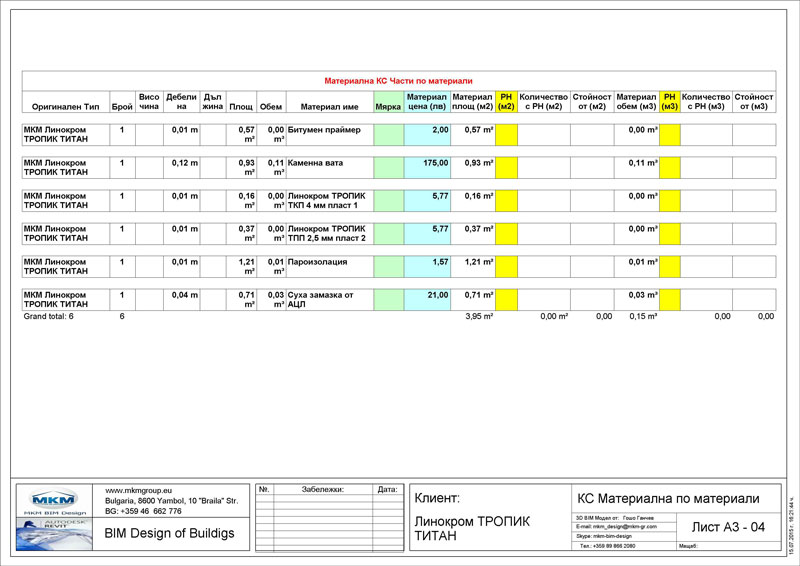Select the red title 'Материална КС Части по материали'
Image resolution: width=800 pixels, height=566 pixels.
coord(398,81)
